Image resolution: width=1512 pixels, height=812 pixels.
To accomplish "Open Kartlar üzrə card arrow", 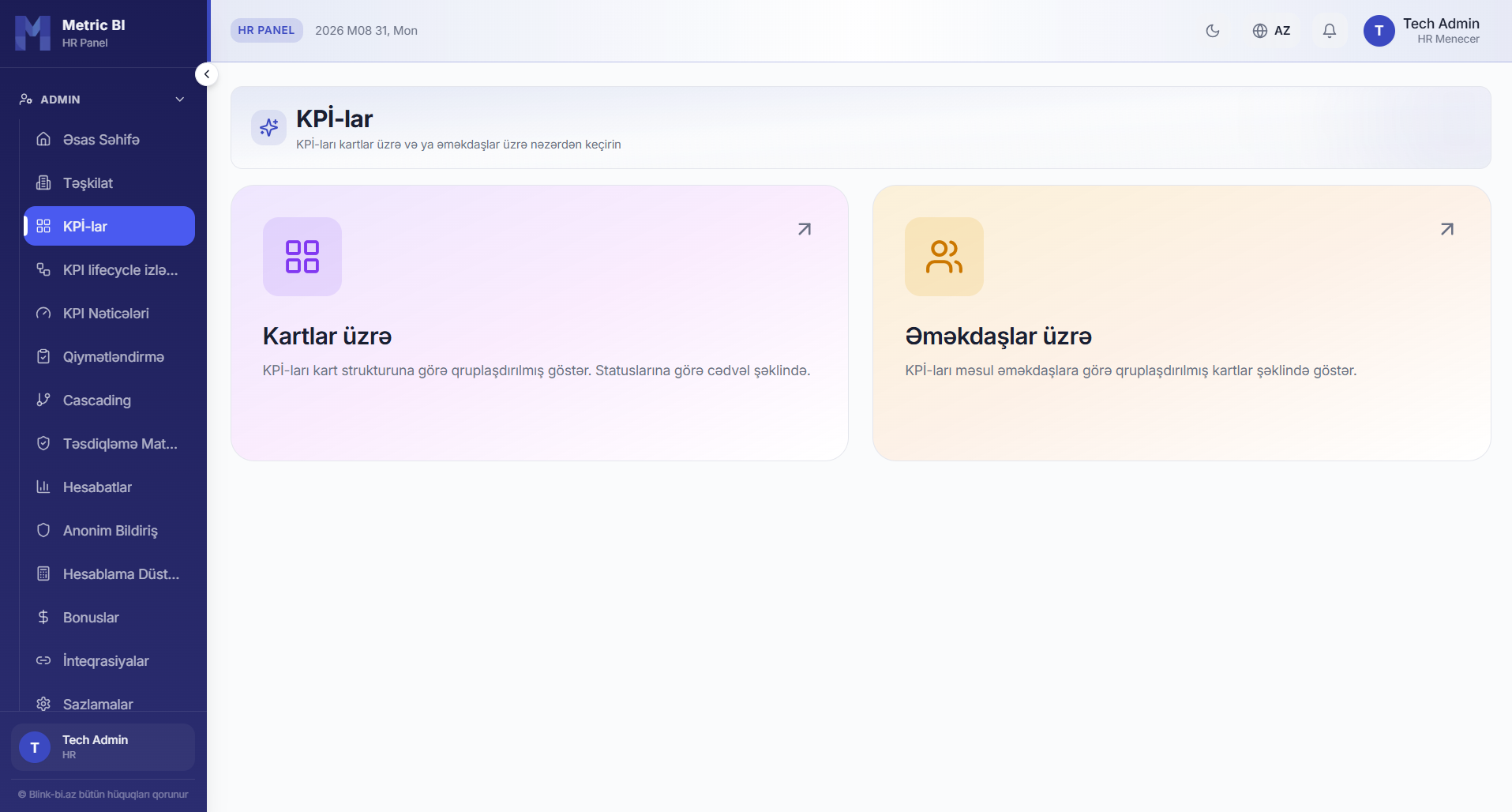I will coord(804,229).
